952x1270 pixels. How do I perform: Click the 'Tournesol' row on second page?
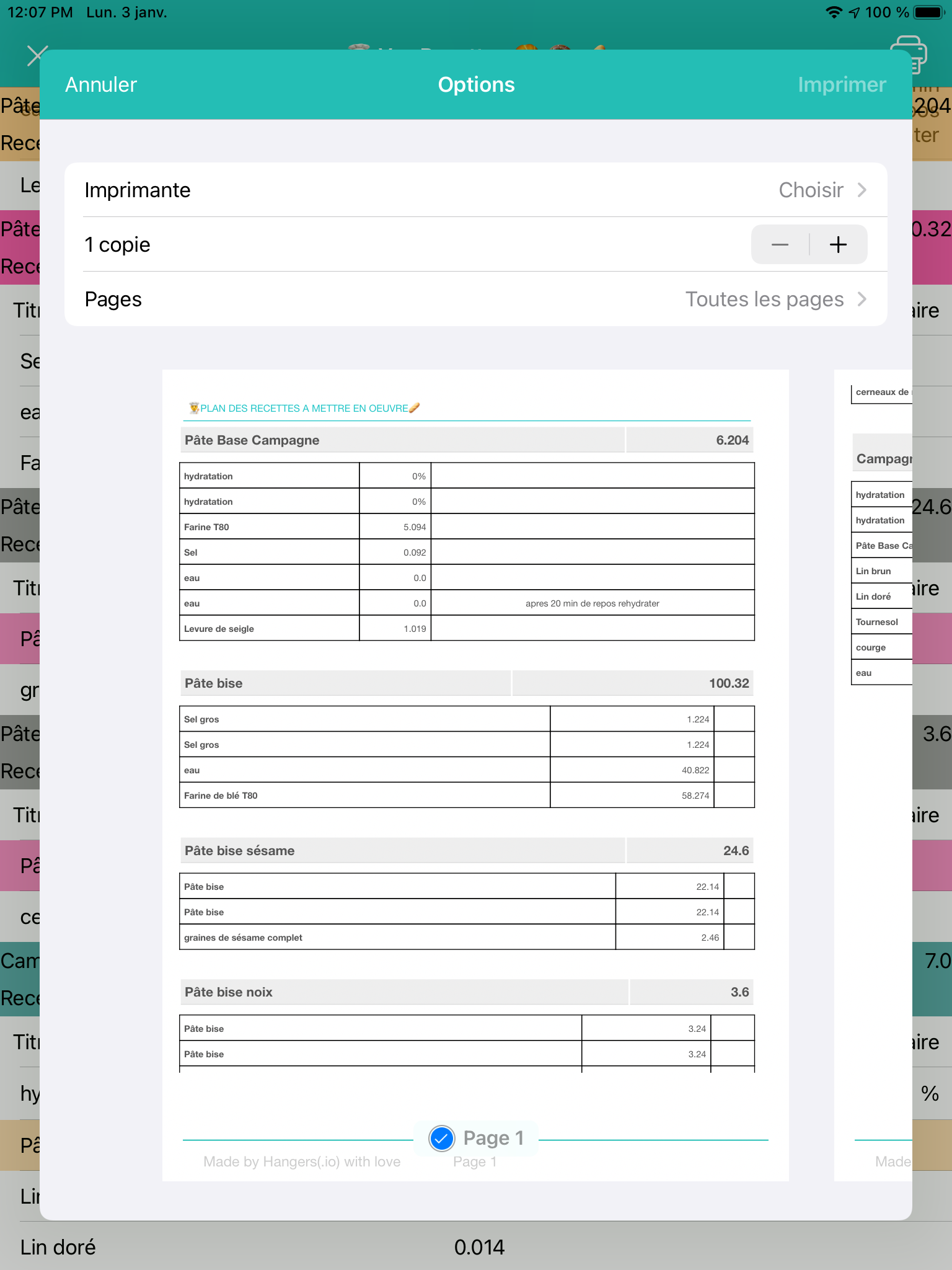(882, 621)
